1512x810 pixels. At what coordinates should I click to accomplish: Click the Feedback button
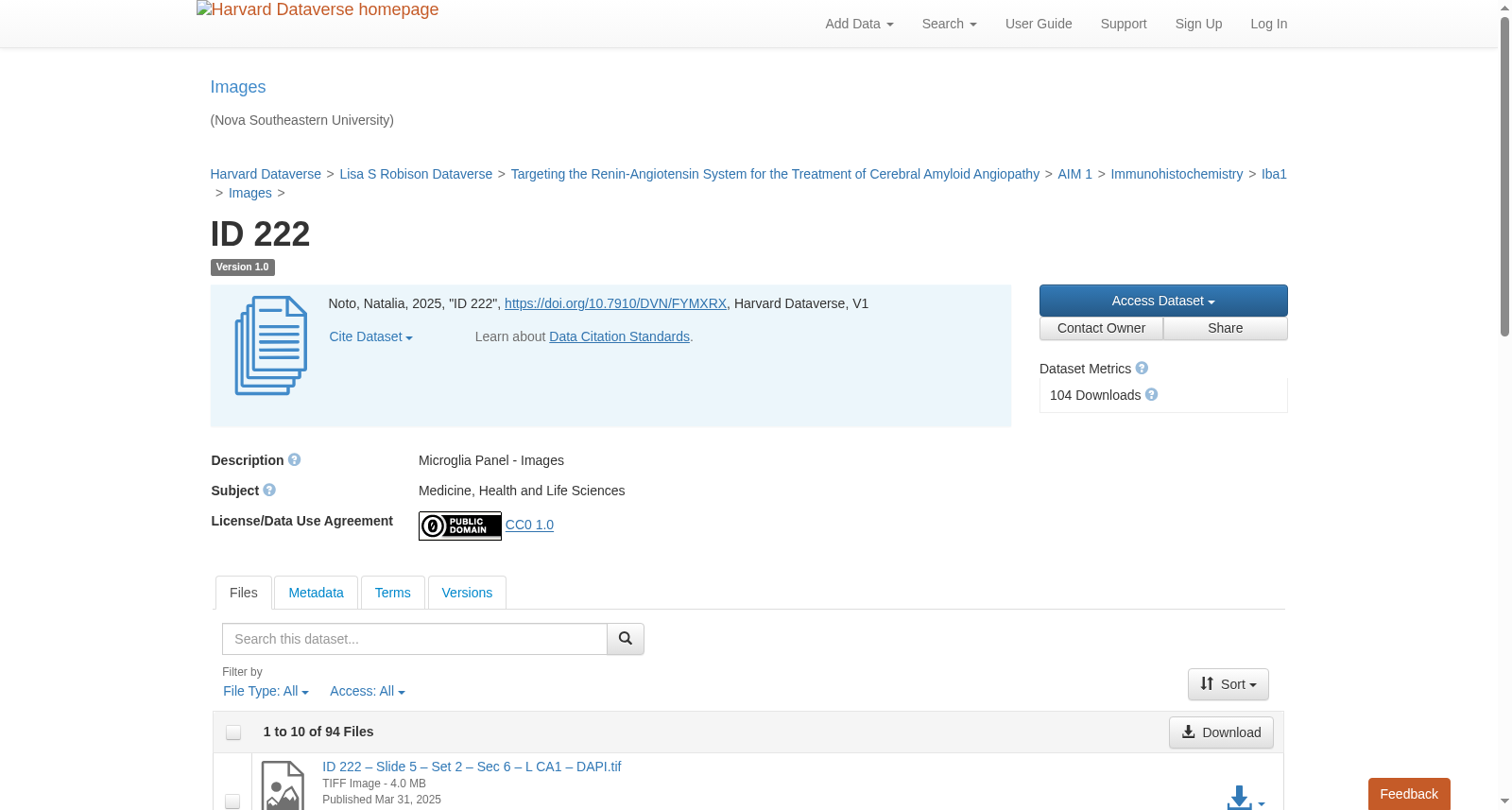[1409, 794]
